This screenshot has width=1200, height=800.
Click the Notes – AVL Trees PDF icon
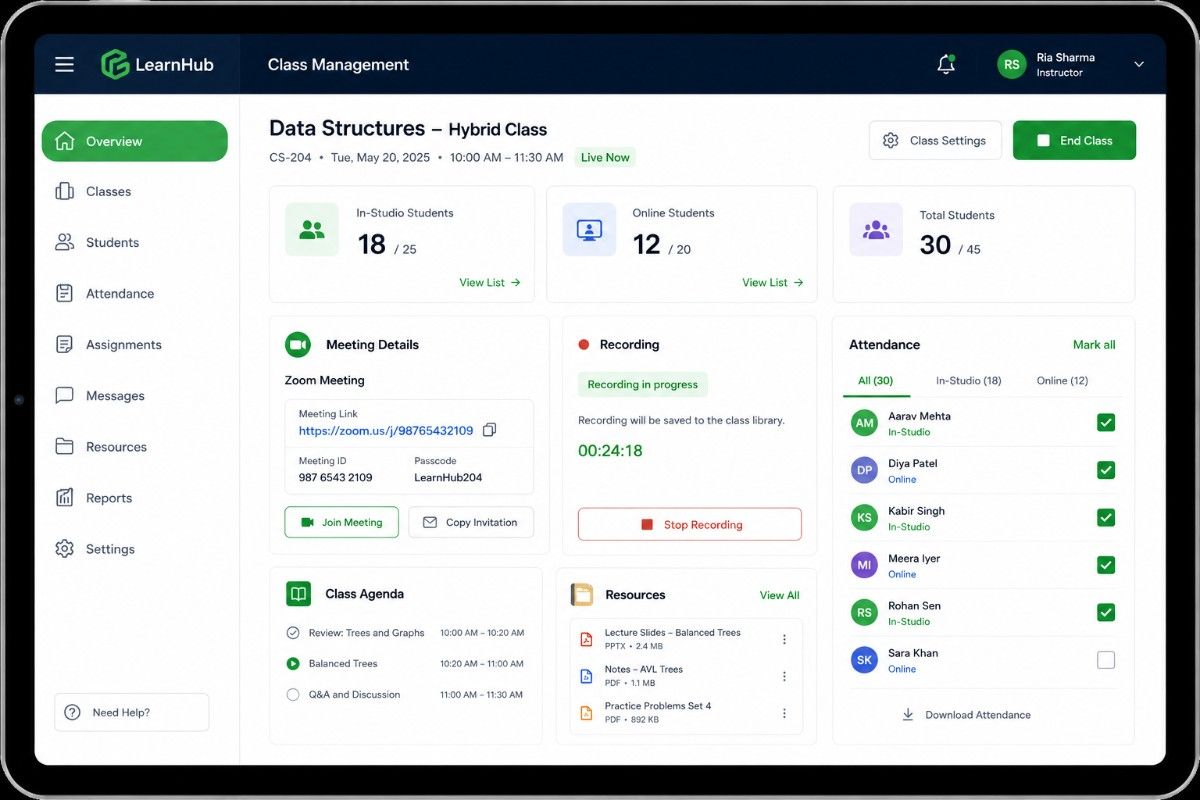(x=587, y=676)
